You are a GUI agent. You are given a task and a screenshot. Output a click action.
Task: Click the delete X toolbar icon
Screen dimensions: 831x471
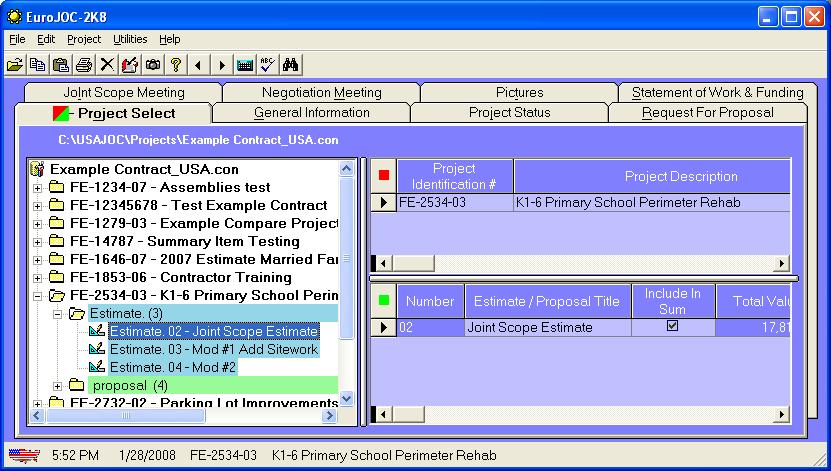tap(107, 65)
